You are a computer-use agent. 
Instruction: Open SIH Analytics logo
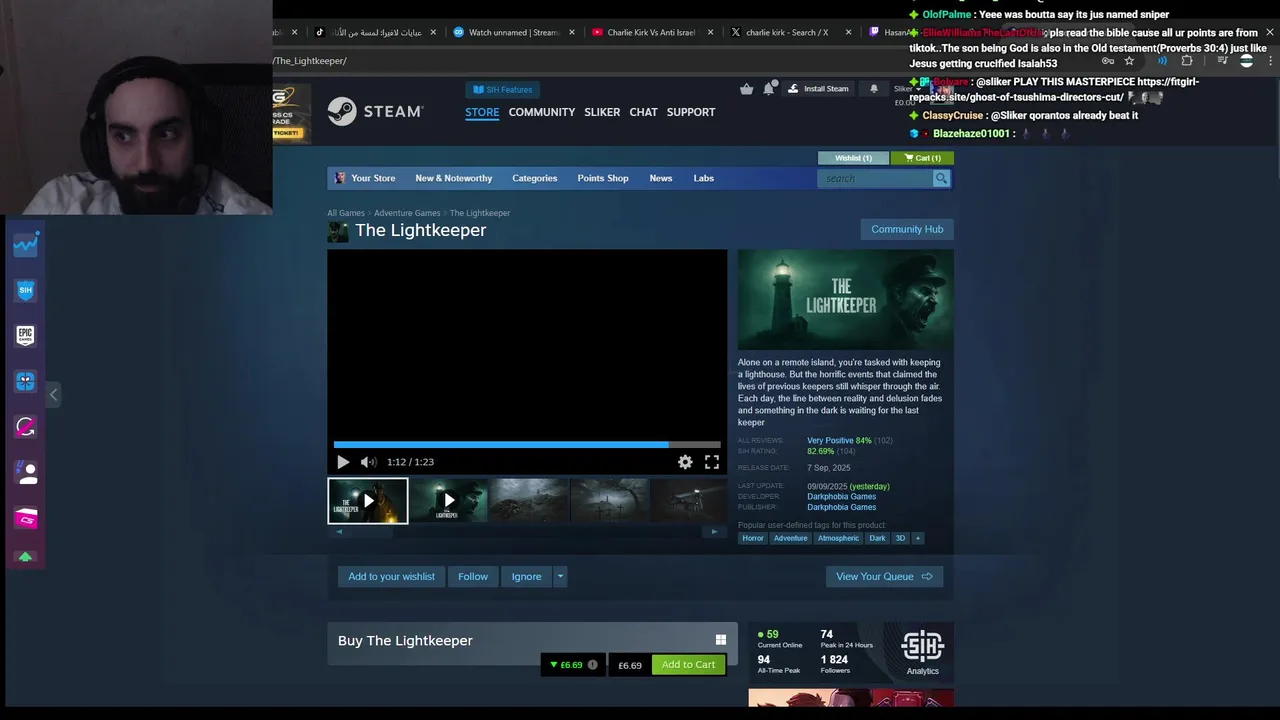coord(922,652)
